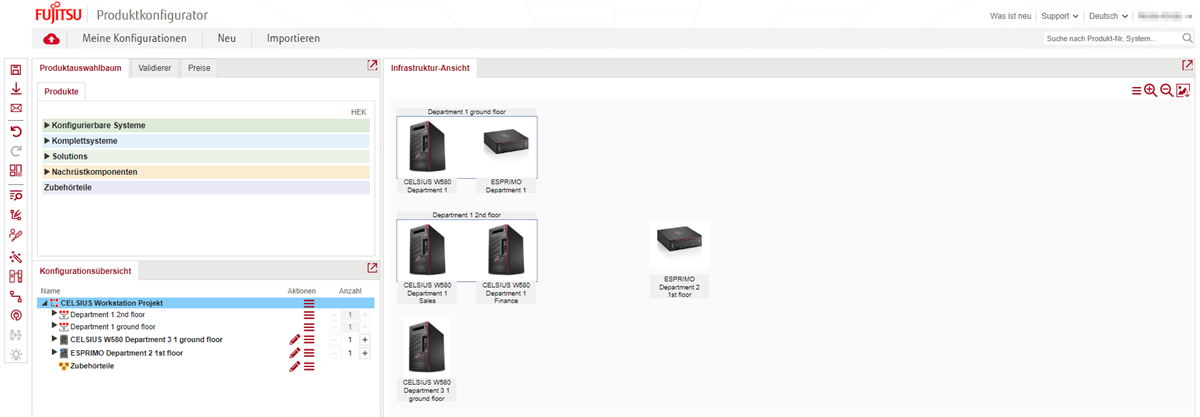The image size is (1200, 417).
Task: Expand ESPRIMO Department 2 1st floor node
Action: tap(54, 353)
